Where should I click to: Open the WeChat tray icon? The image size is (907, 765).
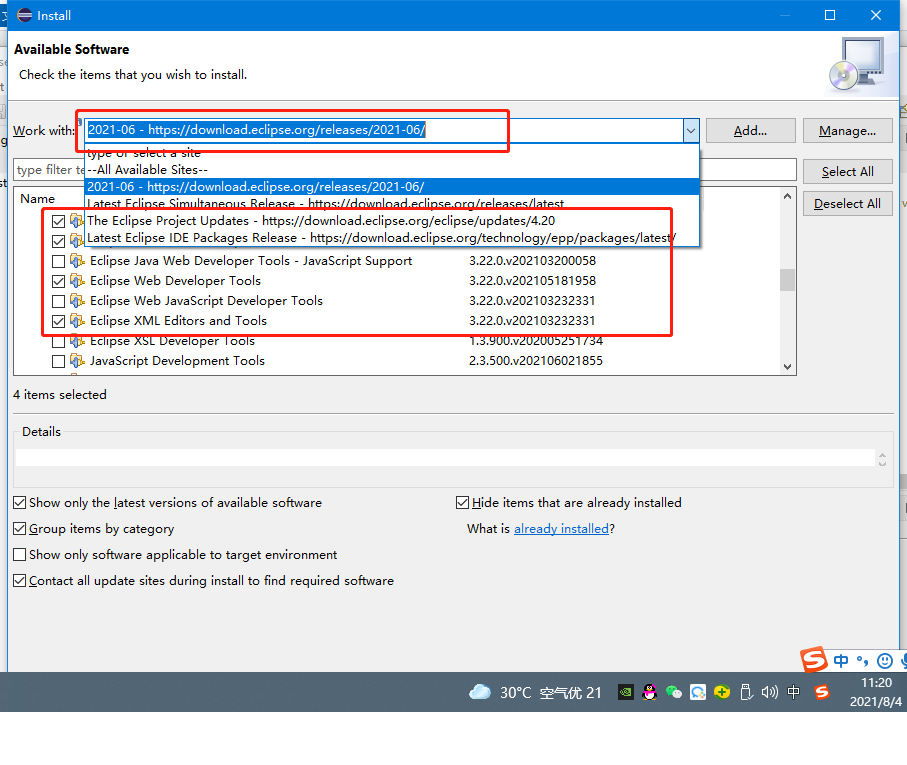[674, 692]
